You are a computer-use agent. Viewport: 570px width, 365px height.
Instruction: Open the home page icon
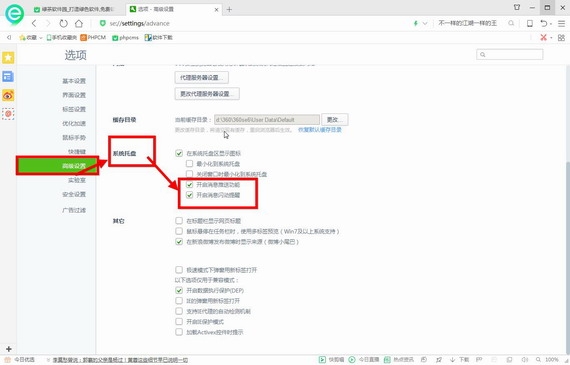79,24
